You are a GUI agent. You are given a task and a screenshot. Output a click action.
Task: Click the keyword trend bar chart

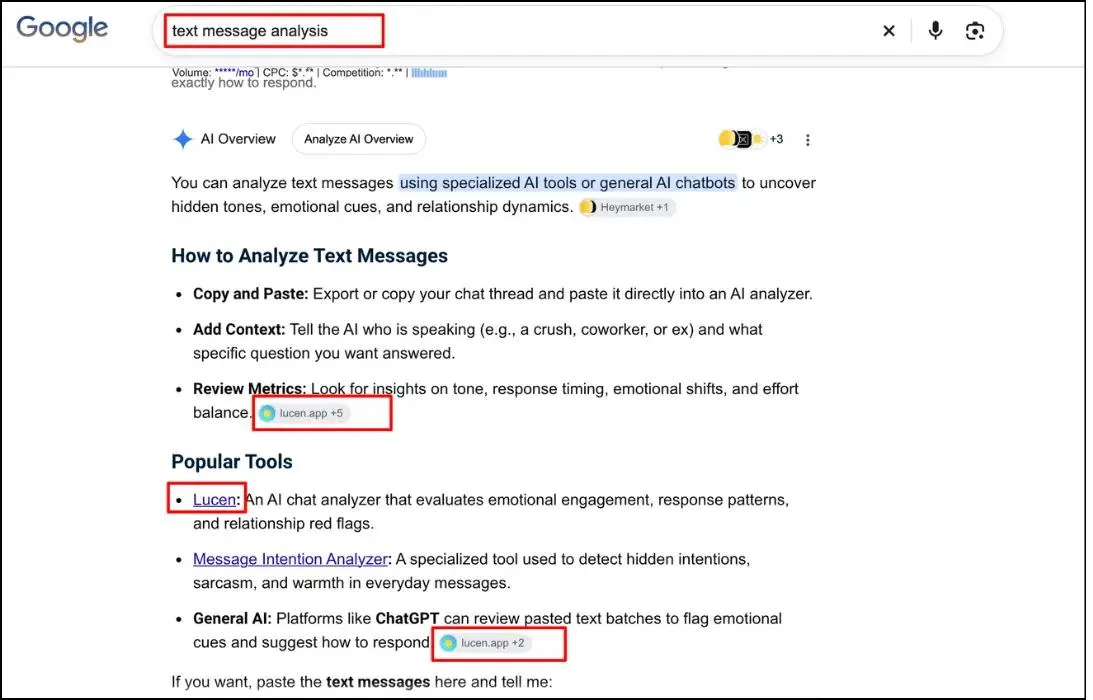click(x=429, y=73)
